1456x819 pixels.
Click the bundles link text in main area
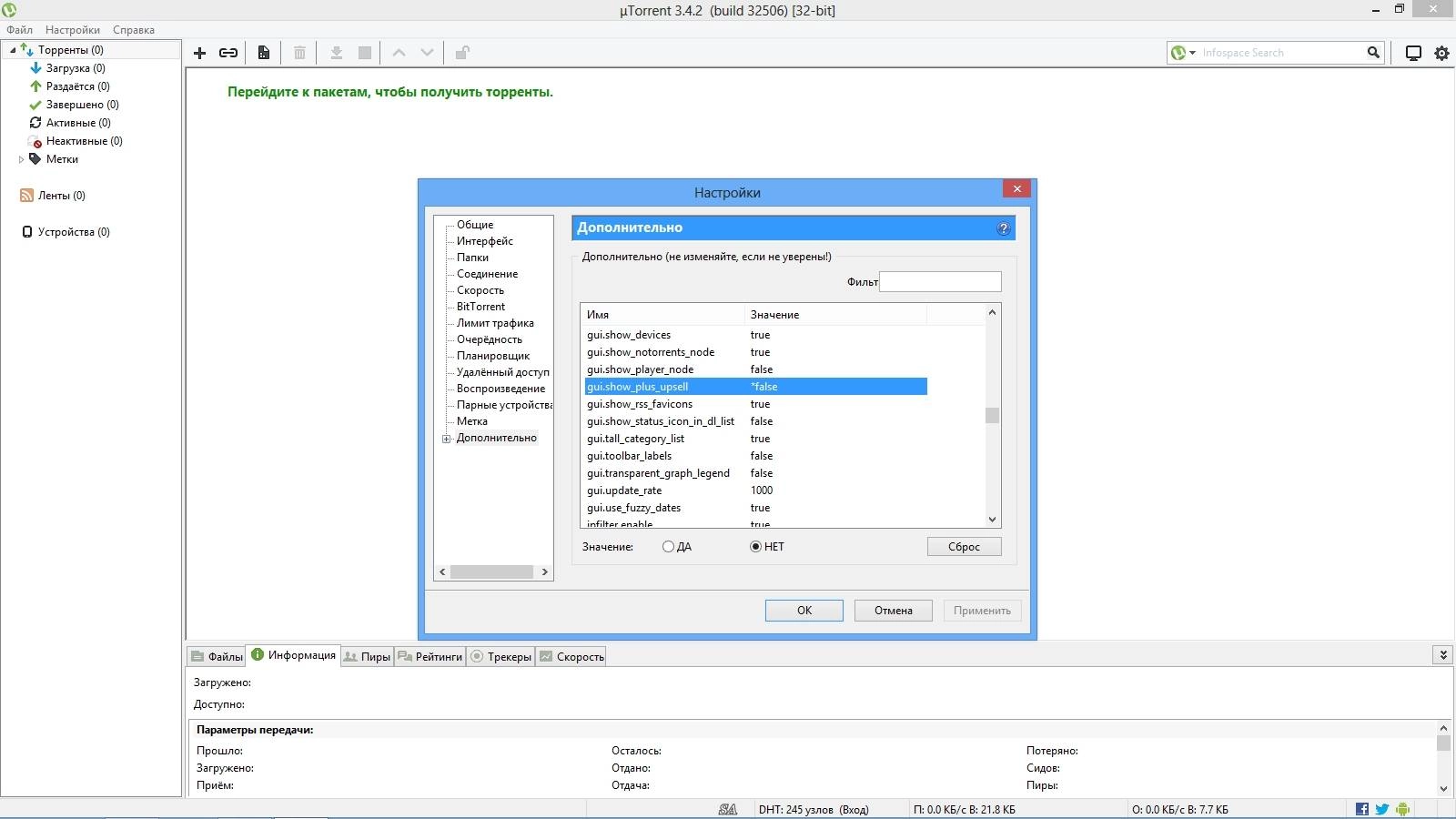(390, 92)
